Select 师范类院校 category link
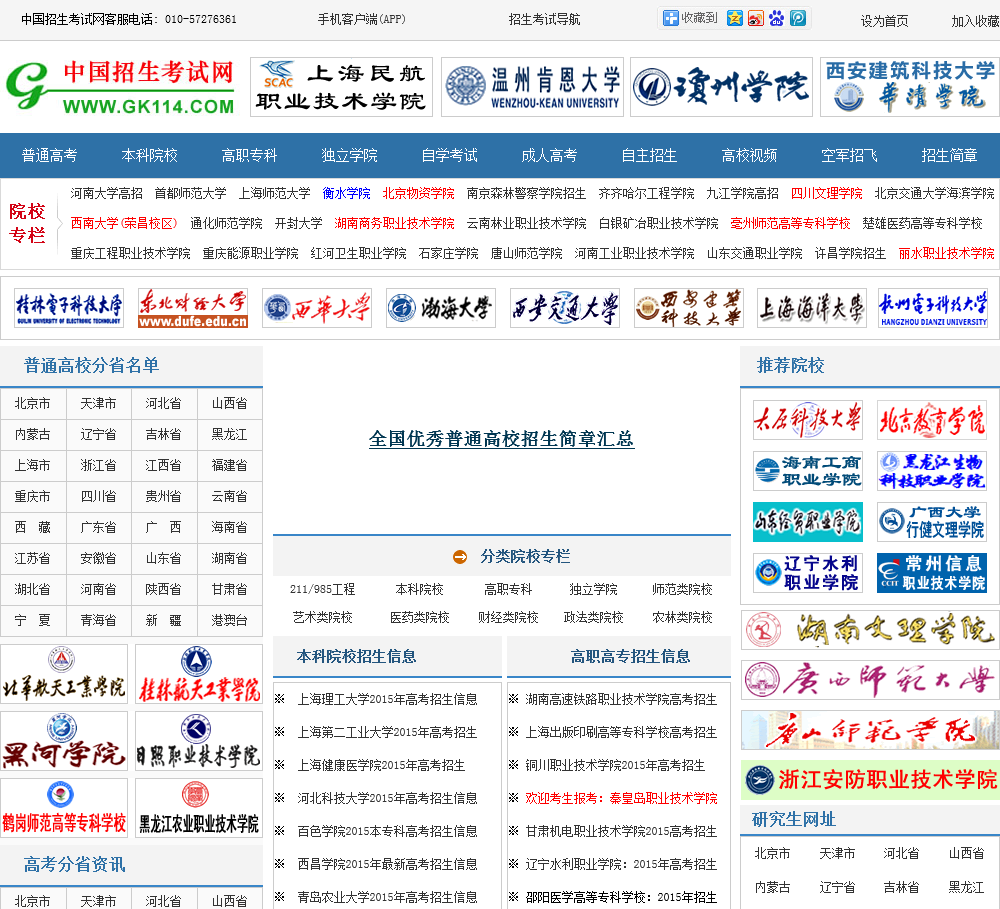This screenshot has height=909, width=1000. [x=682, y=589]
